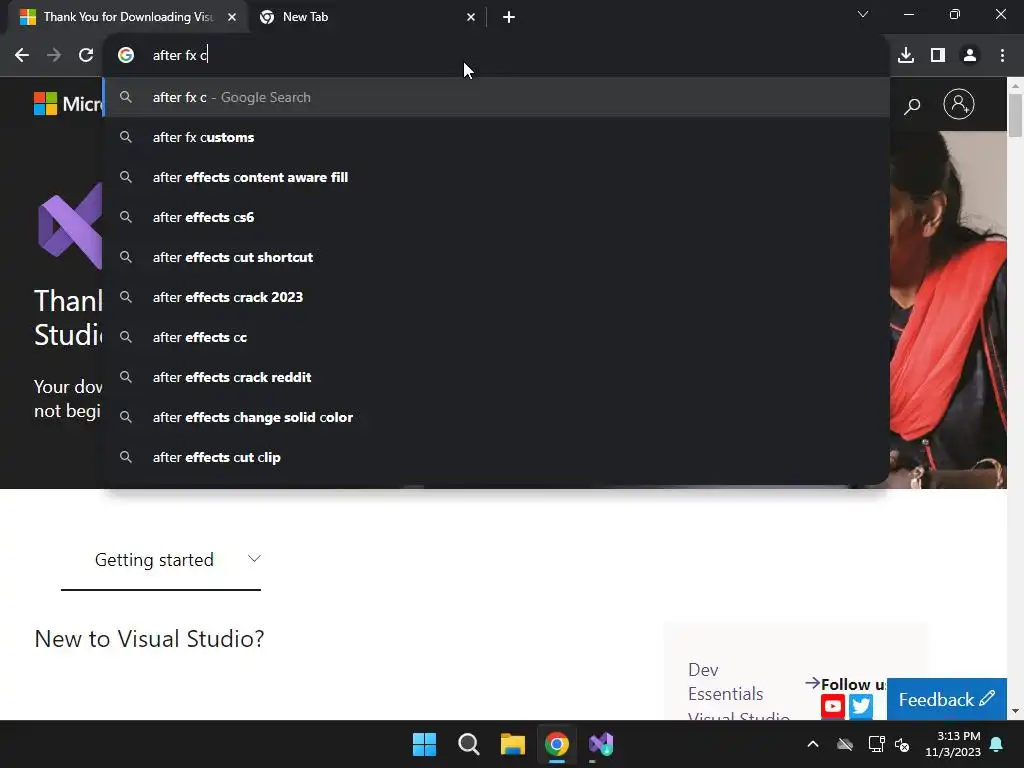Click the OneDrive tray icon
The width and height of the screenshot is (1024, 768).
pos(845,744)
